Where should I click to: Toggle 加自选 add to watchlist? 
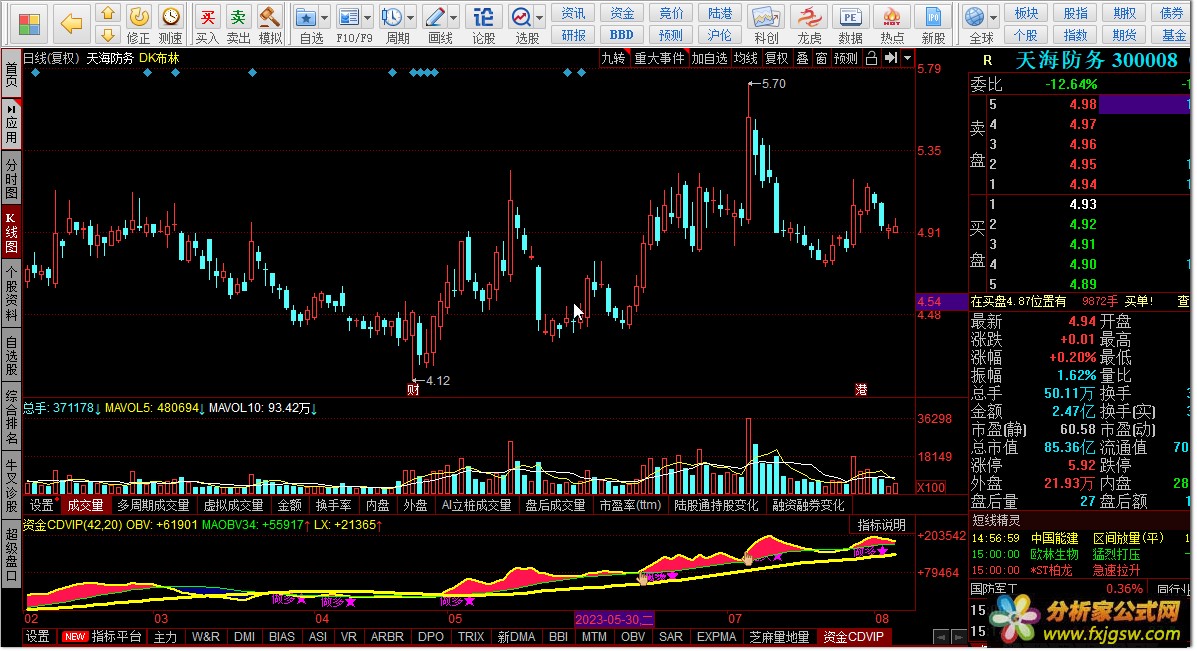[709, 58]
